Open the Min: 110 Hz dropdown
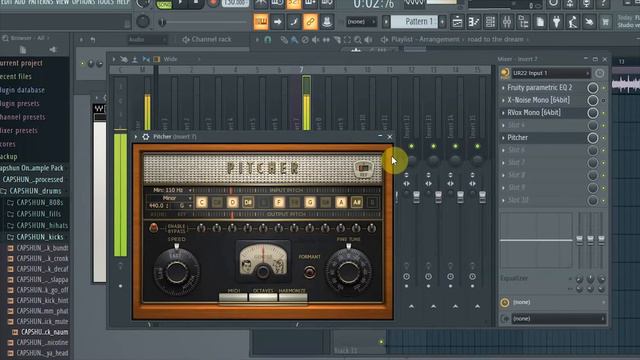The height and width of the screenshot is (360, 640). [x=169, y=190]
